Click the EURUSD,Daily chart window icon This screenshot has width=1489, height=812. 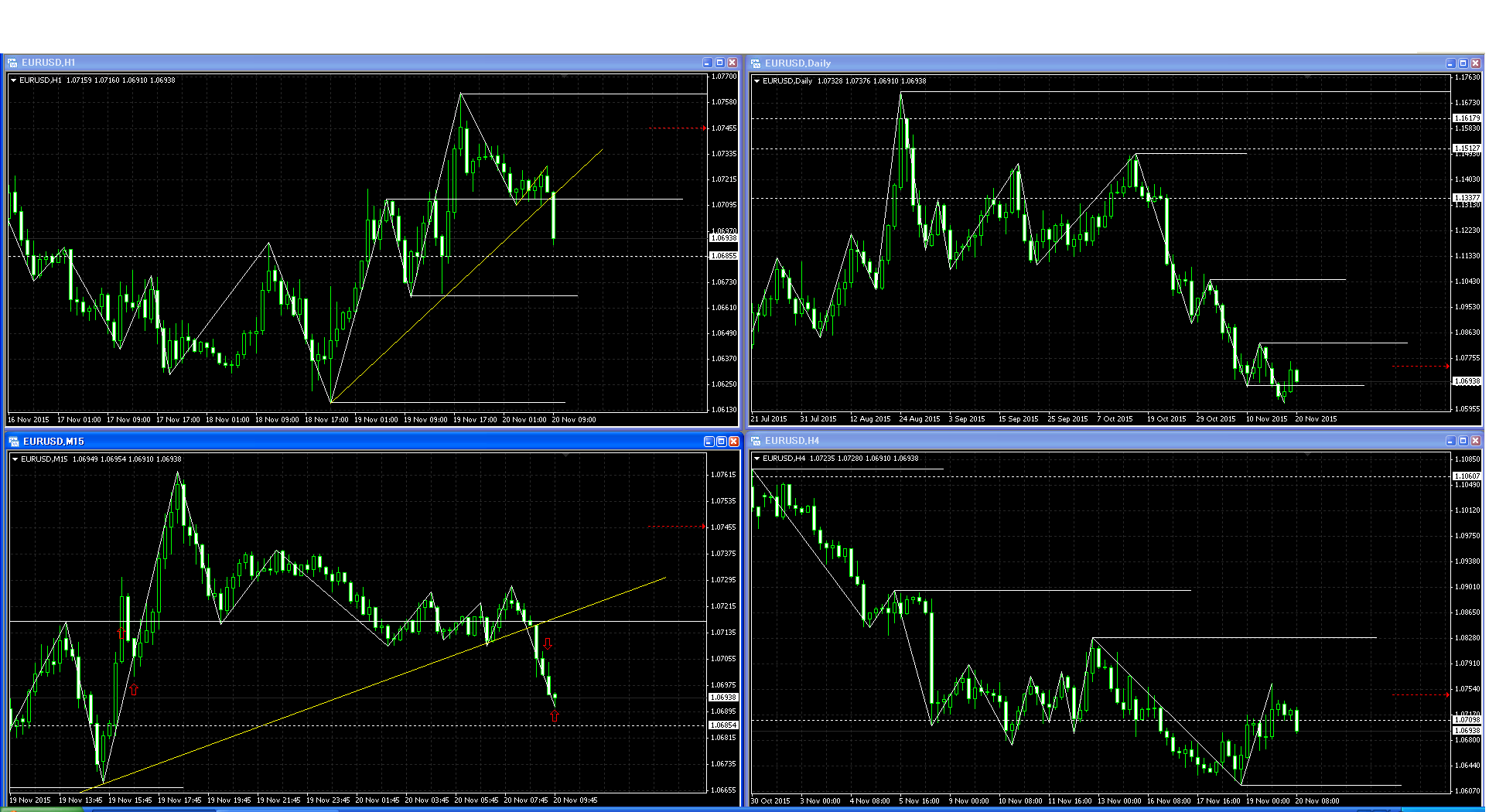(x=756, y=63)
